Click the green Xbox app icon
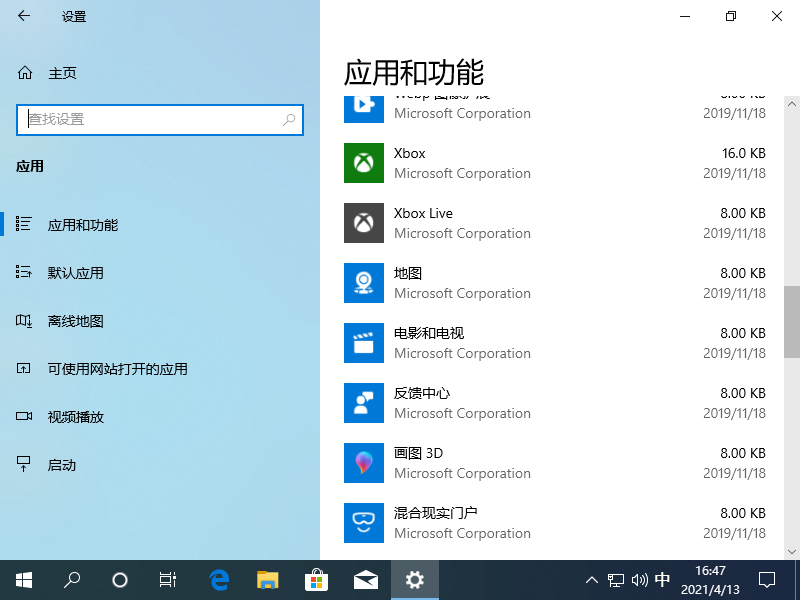The image size is (800, 600). tap(364, 163)
